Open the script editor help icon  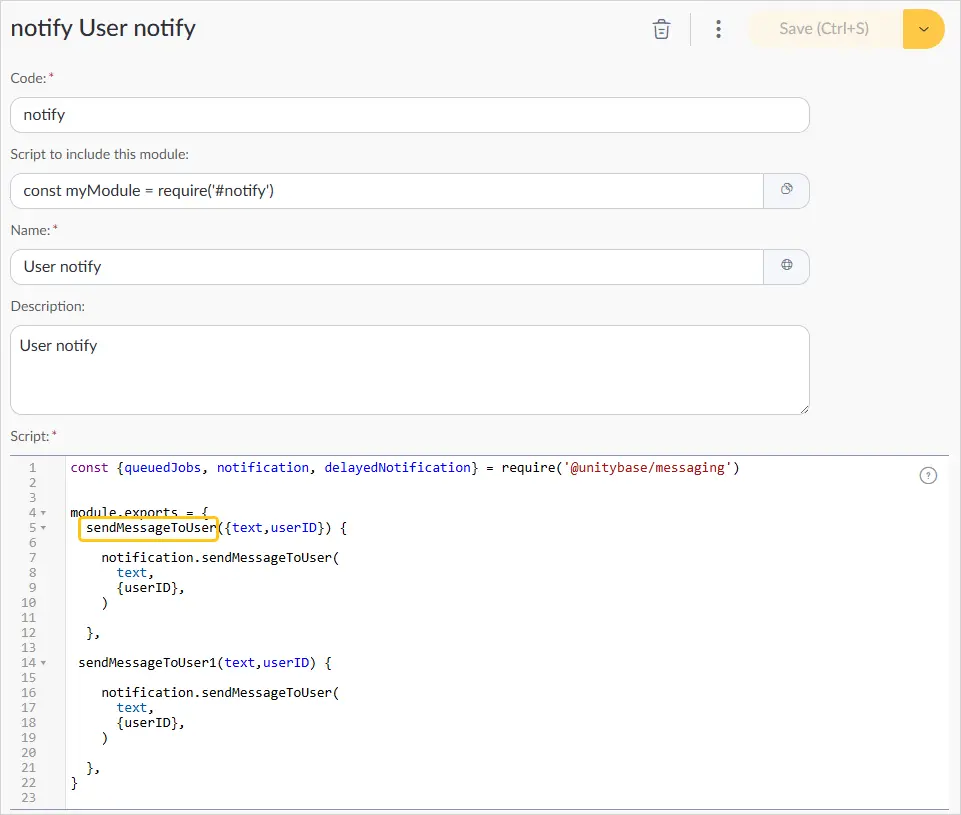[928, 476]
